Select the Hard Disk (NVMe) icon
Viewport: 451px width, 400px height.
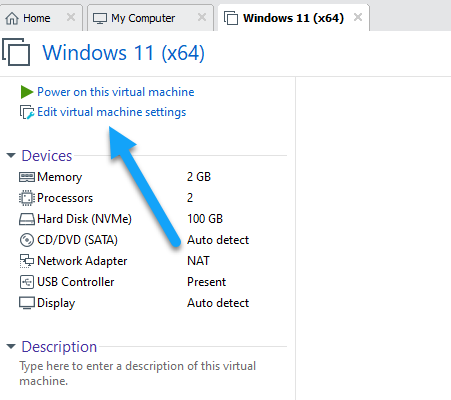(27, 219)
